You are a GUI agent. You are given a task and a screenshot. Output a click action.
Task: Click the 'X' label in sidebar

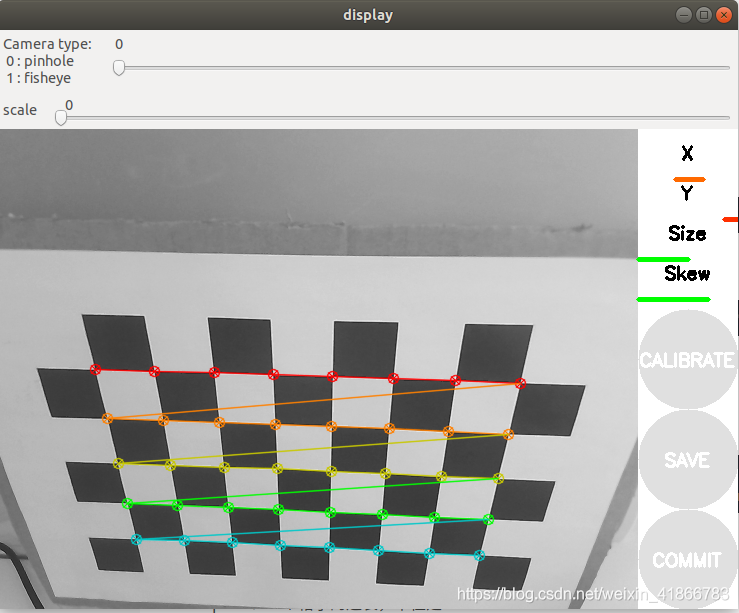click(687, 153)
